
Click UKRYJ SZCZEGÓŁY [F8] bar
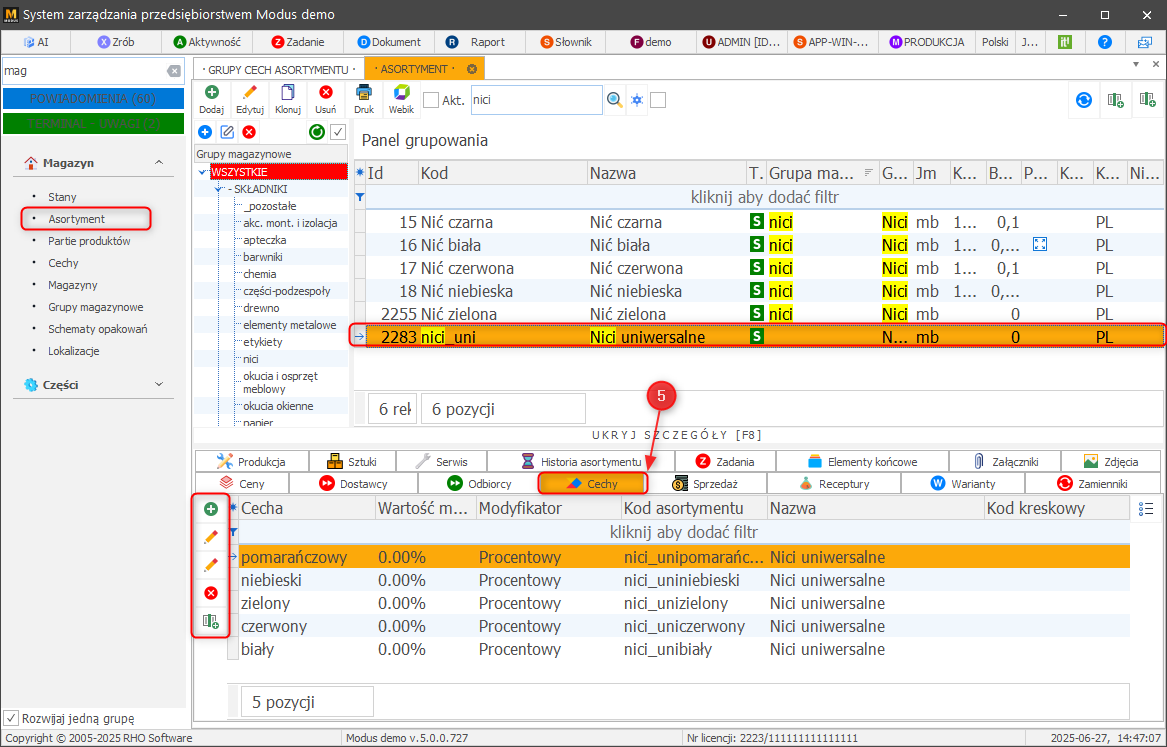(677, 435)
